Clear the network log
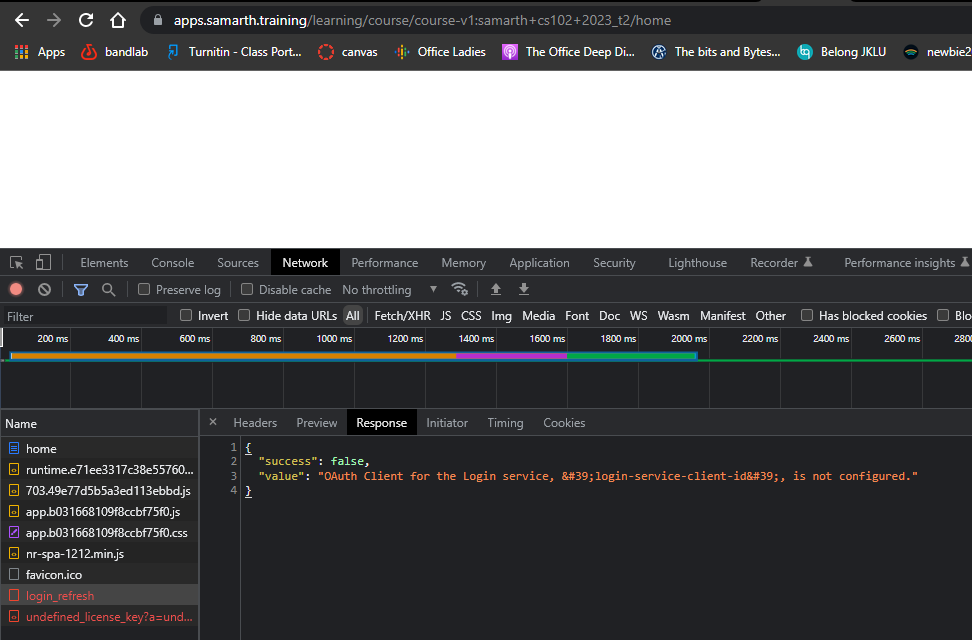This screenshot has width=972, height=640. coord(44,290)
